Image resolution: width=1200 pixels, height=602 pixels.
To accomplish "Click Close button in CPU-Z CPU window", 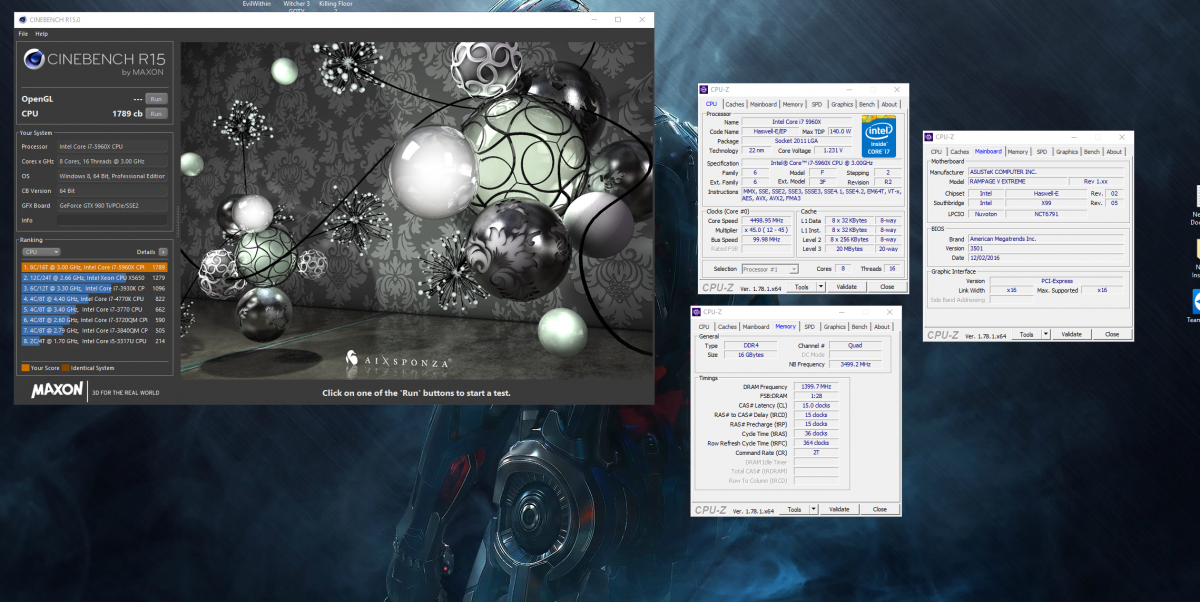I will click(886, 286).
